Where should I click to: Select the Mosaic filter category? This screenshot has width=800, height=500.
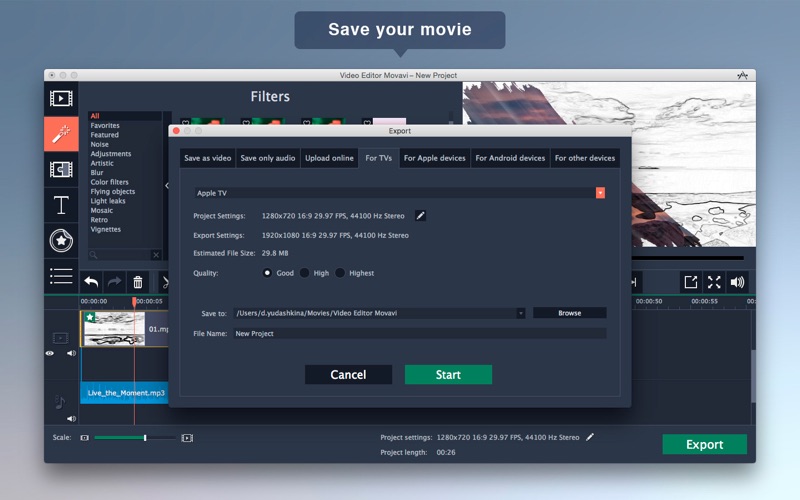coord(102,210)
